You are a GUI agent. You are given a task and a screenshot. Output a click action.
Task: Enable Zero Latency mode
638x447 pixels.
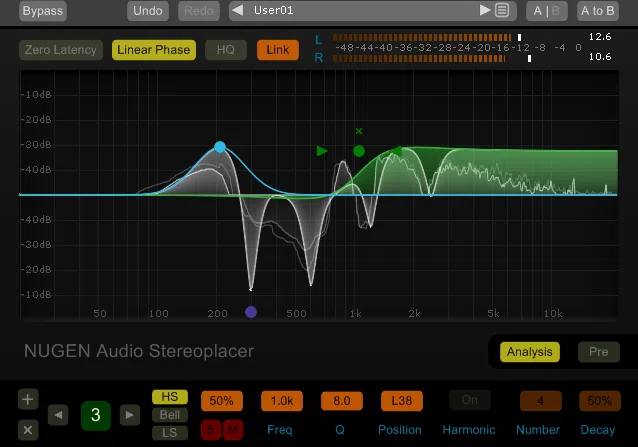tap(61, 50)
